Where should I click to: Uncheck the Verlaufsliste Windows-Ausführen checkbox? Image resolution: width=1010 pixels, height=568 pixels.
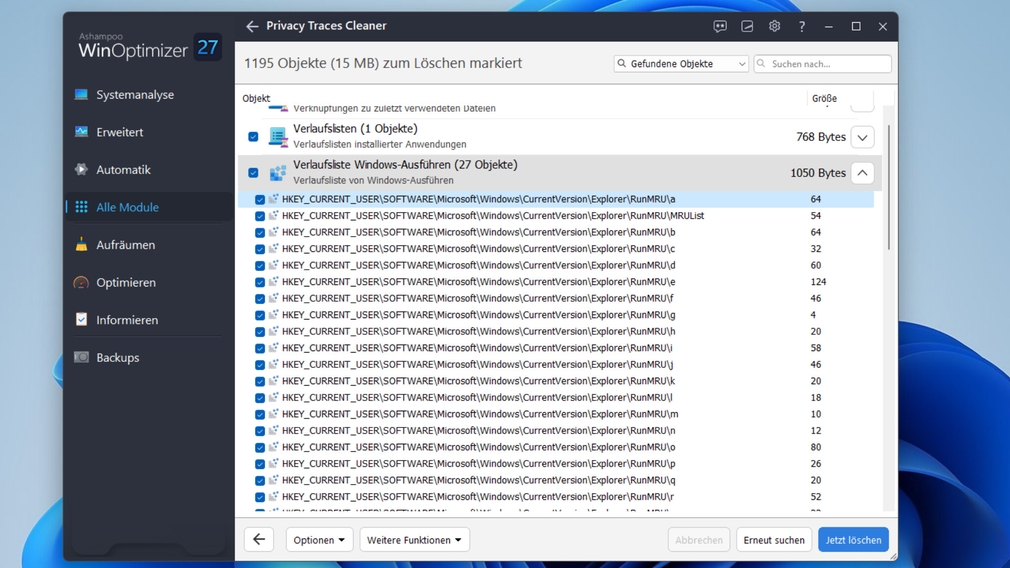pos(253,173)
